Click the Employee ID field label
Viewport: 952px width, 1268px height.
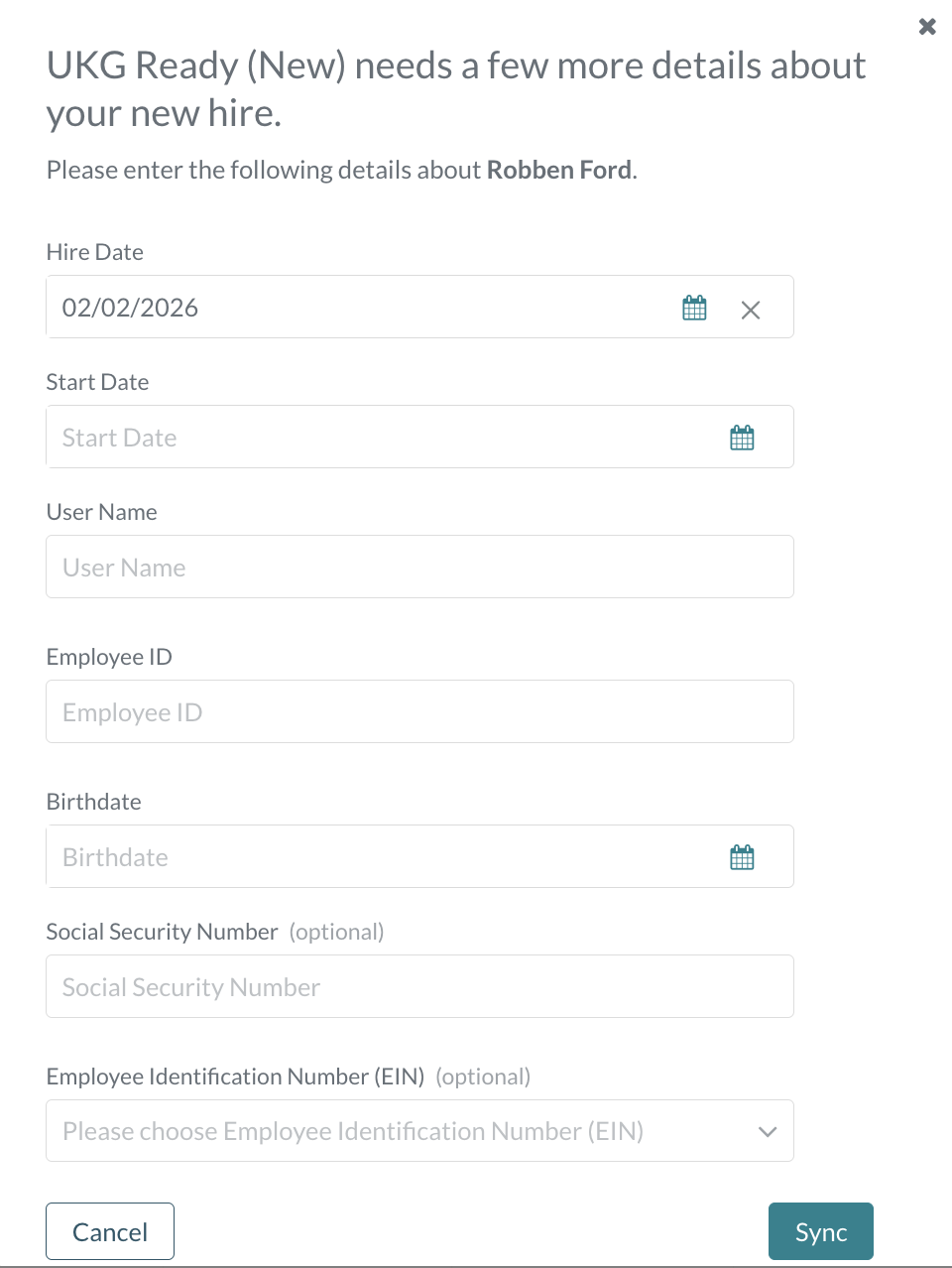109,657
